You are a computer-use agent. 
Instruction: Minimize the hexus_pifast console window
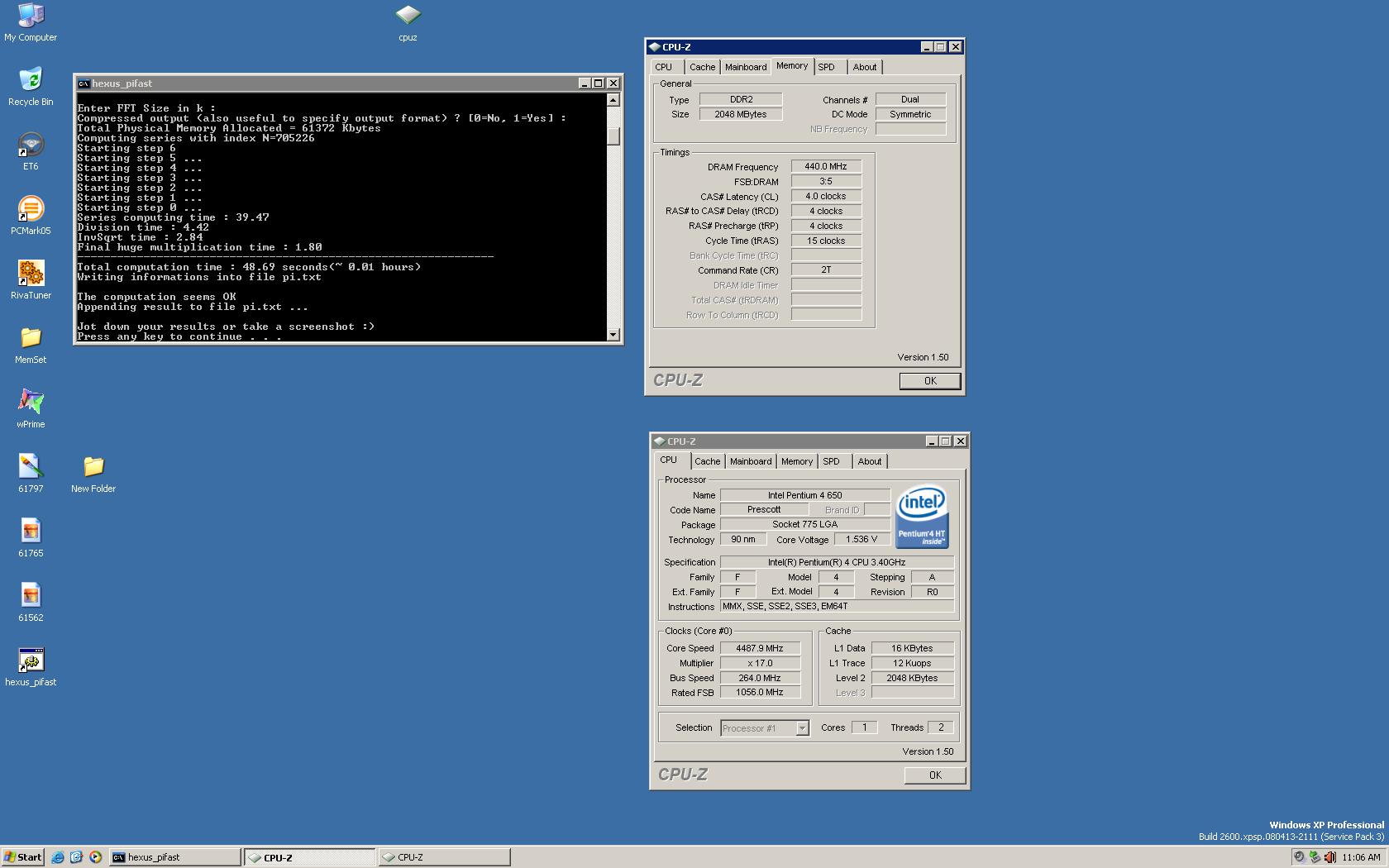(585, 83)
